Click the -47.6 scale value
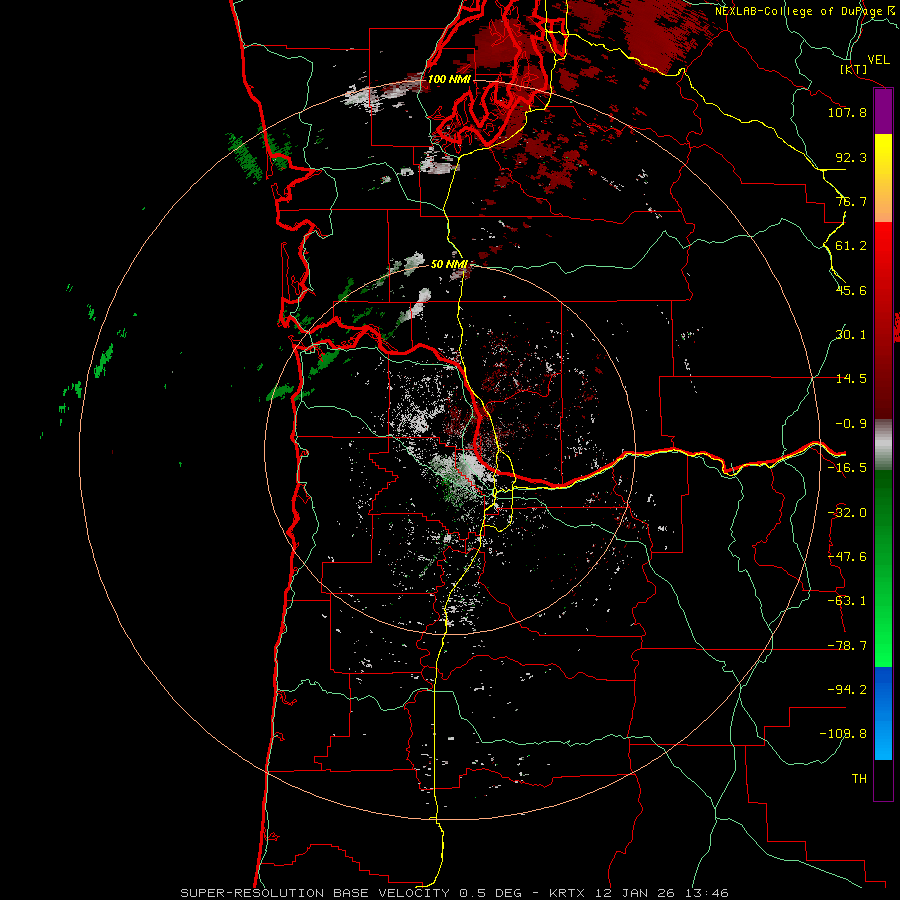900x900 pixels. click(x=847, y=557)
